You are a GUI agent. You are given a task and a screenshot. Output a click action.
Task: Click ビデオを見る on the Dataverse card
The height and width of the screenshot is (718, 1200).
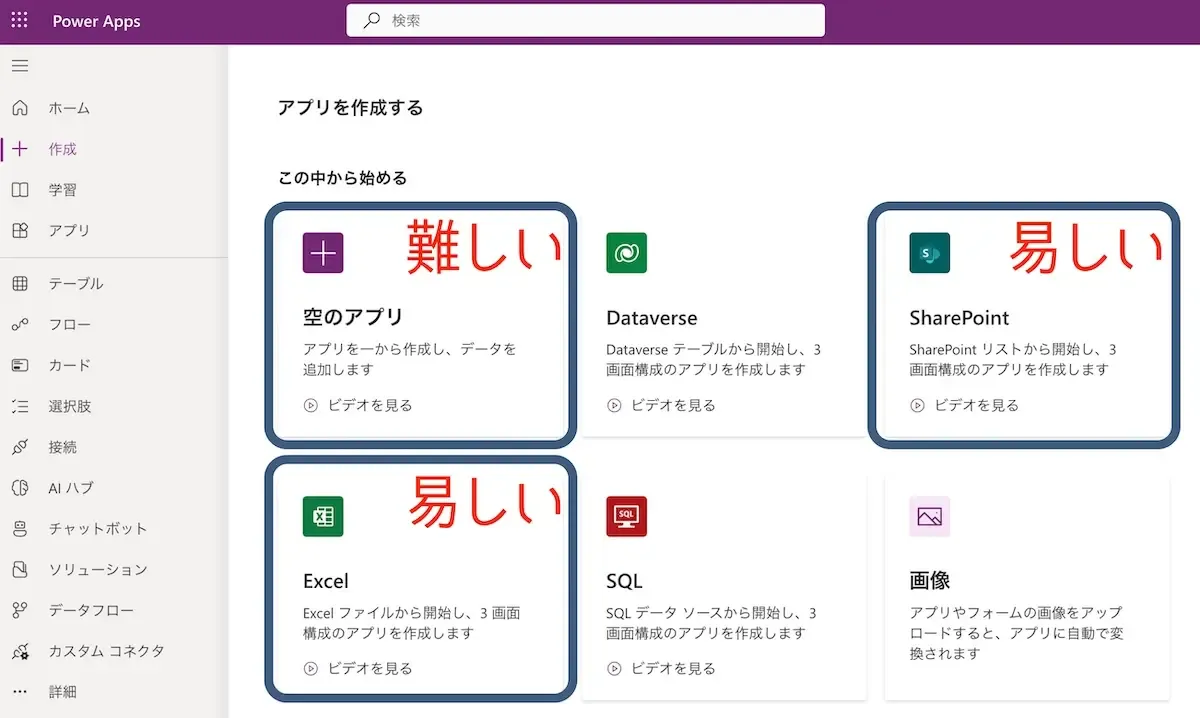pos(674,406)
